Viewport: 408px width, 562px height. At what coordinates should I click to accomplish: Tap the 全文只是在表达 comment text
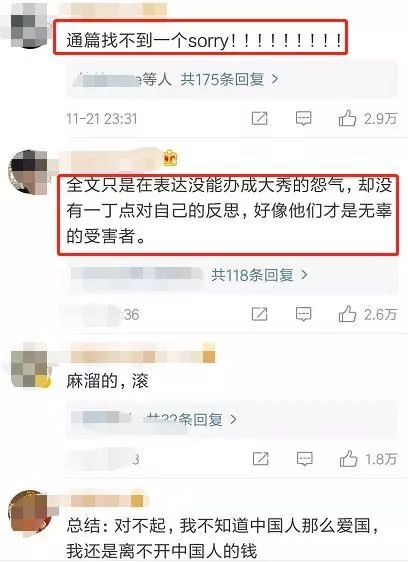[x=229, y=211]
